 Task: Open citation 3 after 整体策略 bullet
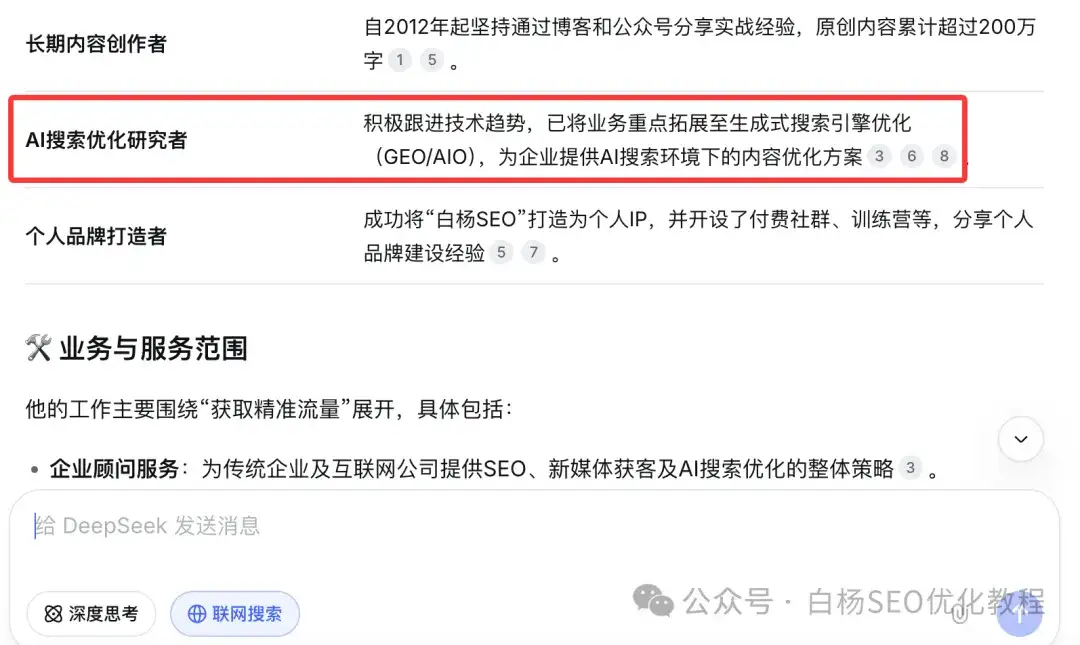(910, 468)
